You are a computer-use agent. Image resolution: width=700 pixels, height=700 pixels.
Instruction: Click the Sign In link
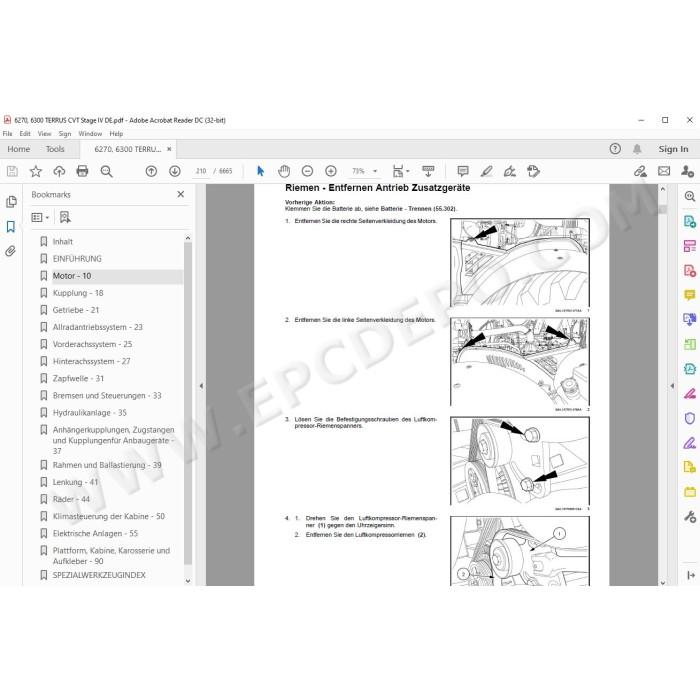(673, 149)
